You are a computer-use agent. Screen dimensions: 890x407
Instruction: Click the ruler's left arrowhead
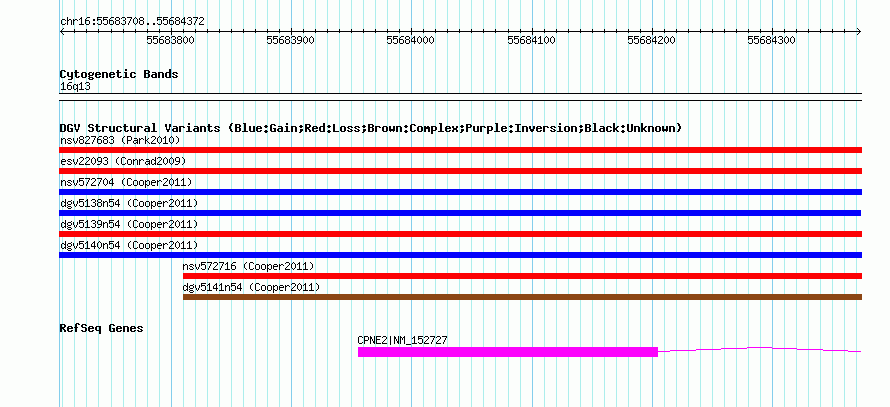[x=62, y=32]
